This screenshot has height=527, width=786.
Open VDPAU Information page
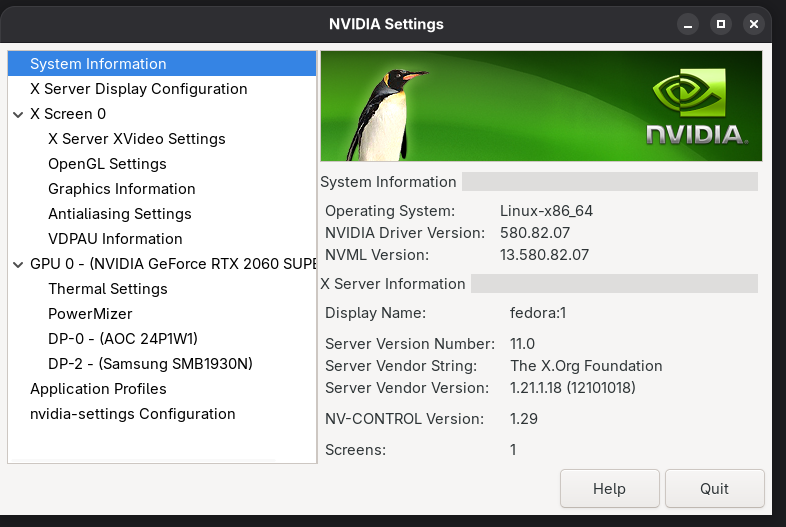click(162, 239)
